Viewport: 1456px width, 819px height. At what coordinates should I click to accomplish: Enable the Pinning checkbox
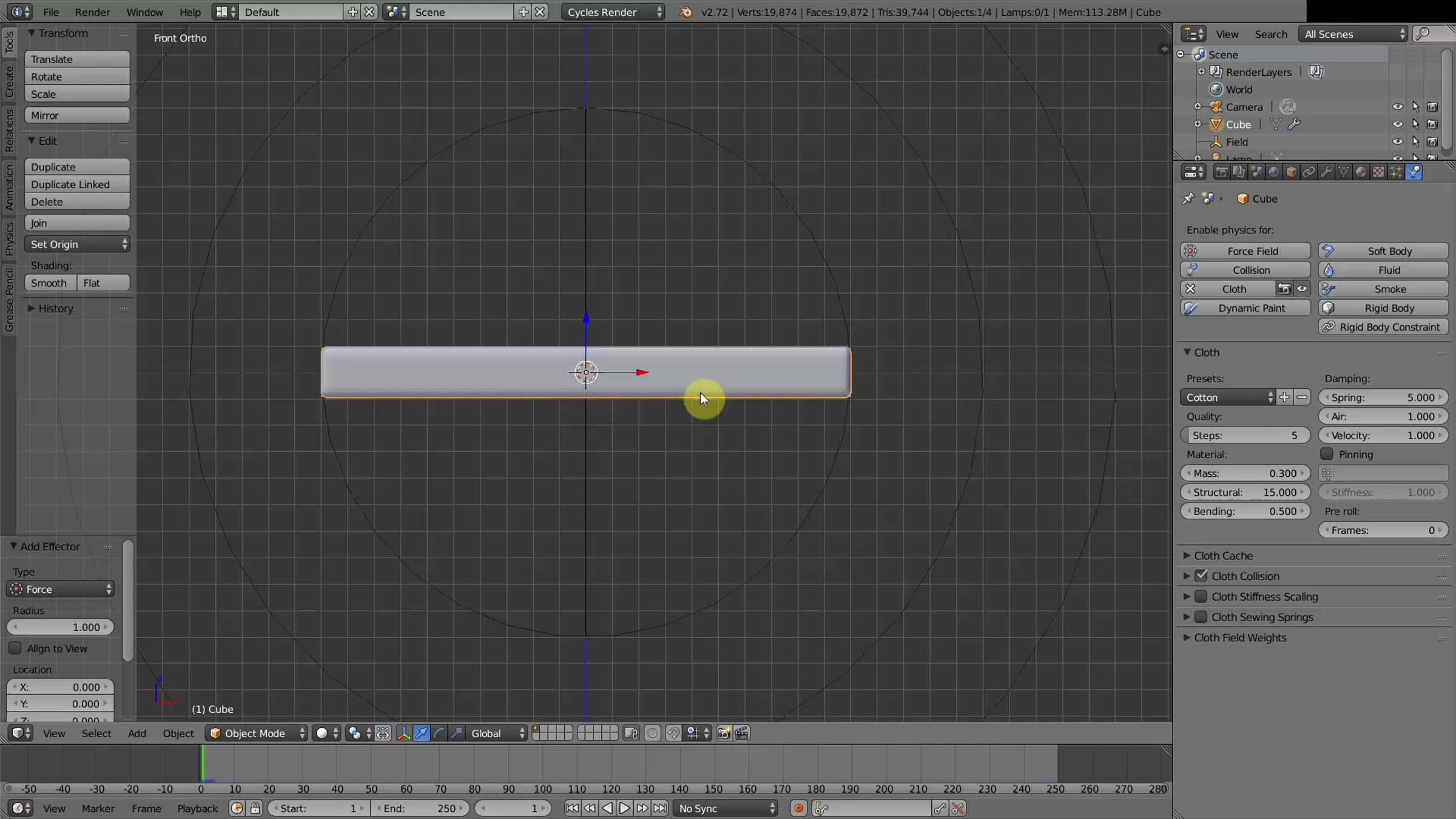click(x=1327, y=454)
